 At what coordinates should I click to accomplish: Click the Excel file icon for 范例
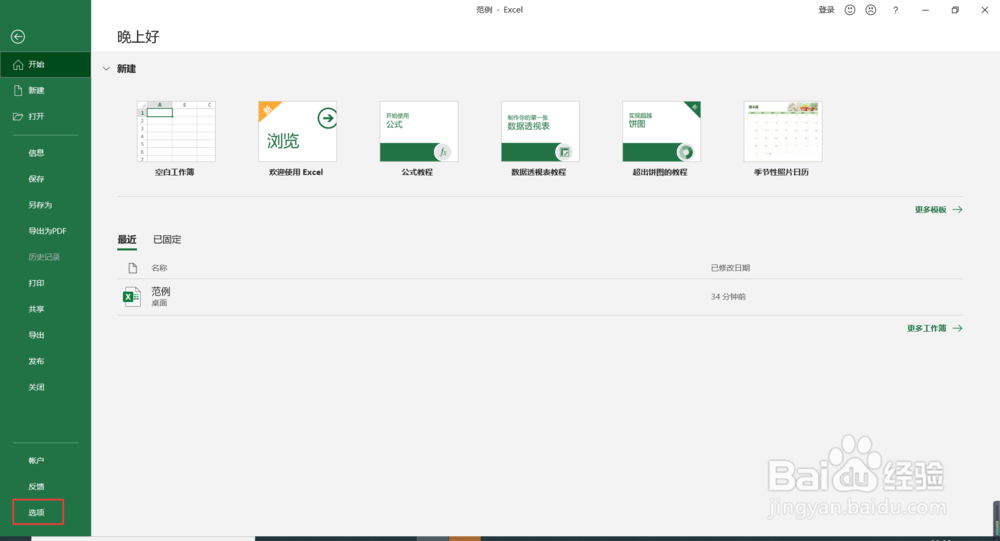click(x=131, y=297)
